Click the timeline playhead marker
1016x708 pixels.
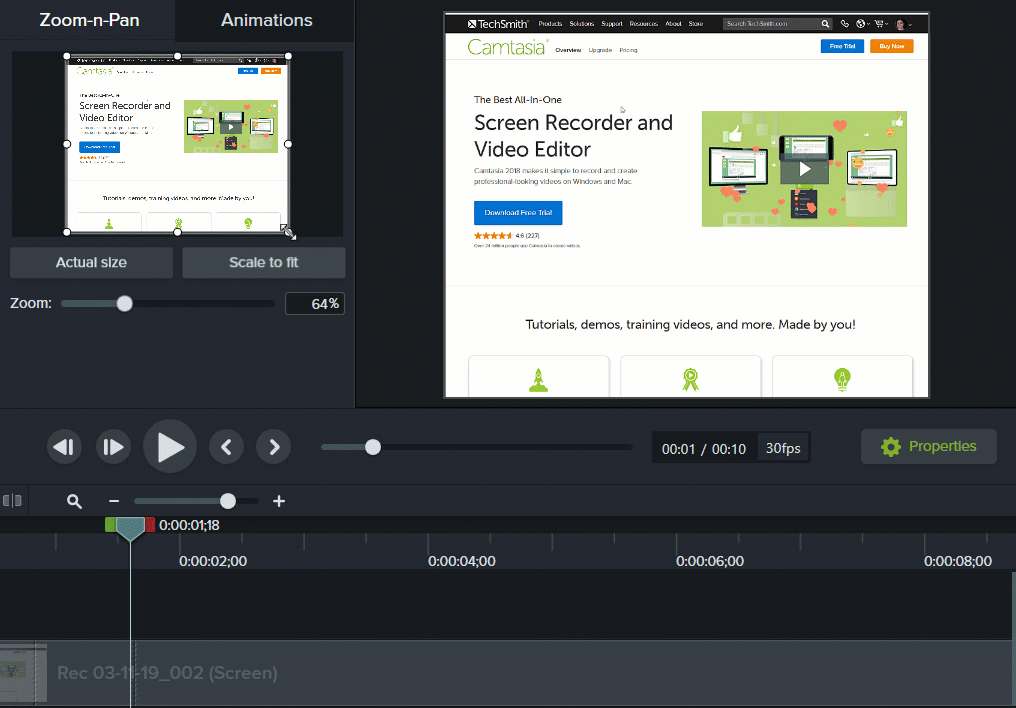[x=130, y=529]
